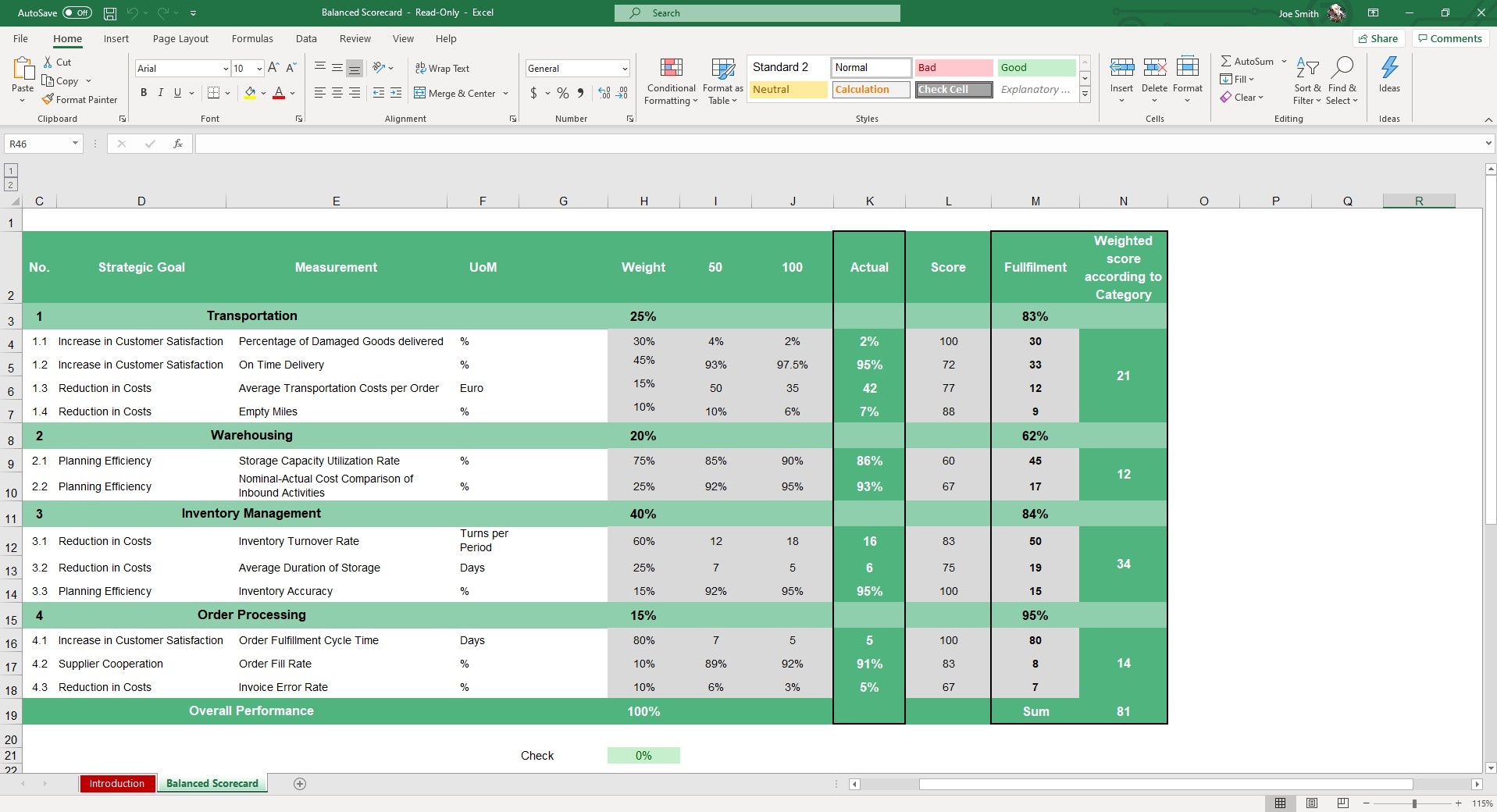
Task: Expand the Name Box dropdown
Action: (75, 144)
